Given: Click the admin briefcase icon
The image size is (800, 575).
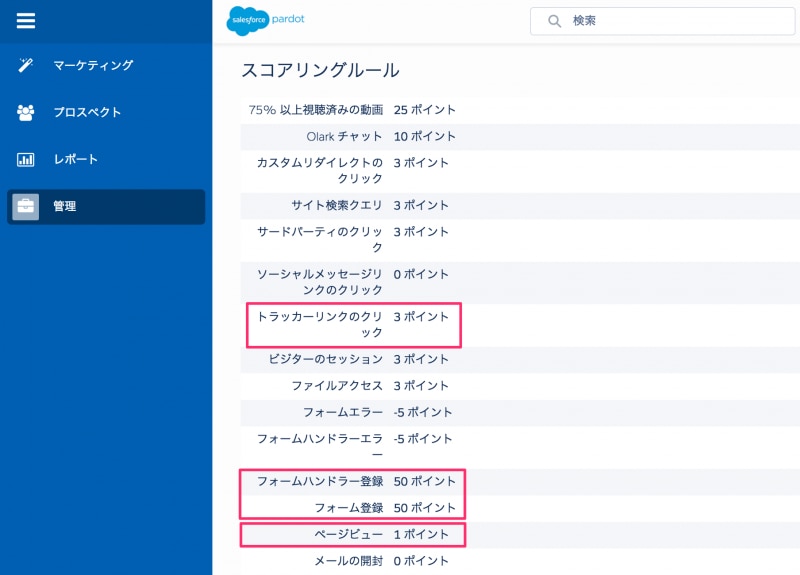Looking at the screenshot, I should pos(26,207).
